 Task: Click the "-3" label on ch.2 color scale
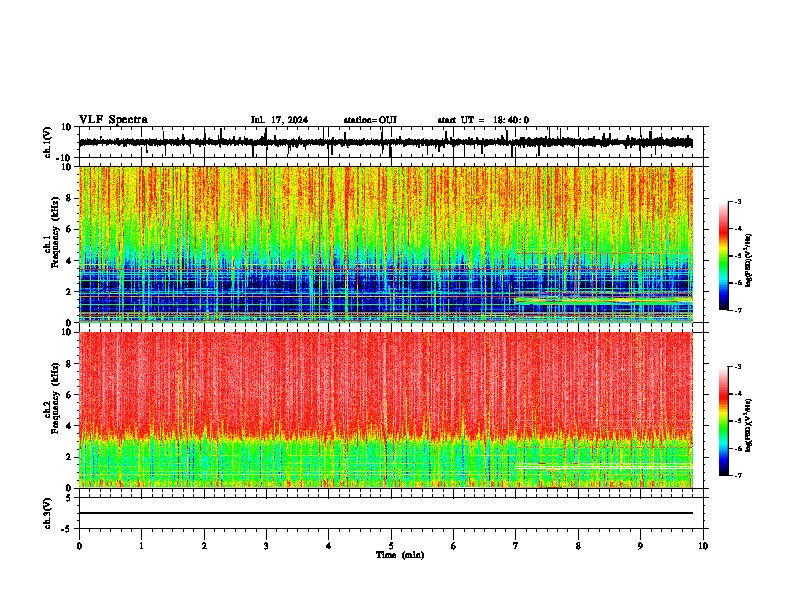pyautogui.click(x=737, y=367)
